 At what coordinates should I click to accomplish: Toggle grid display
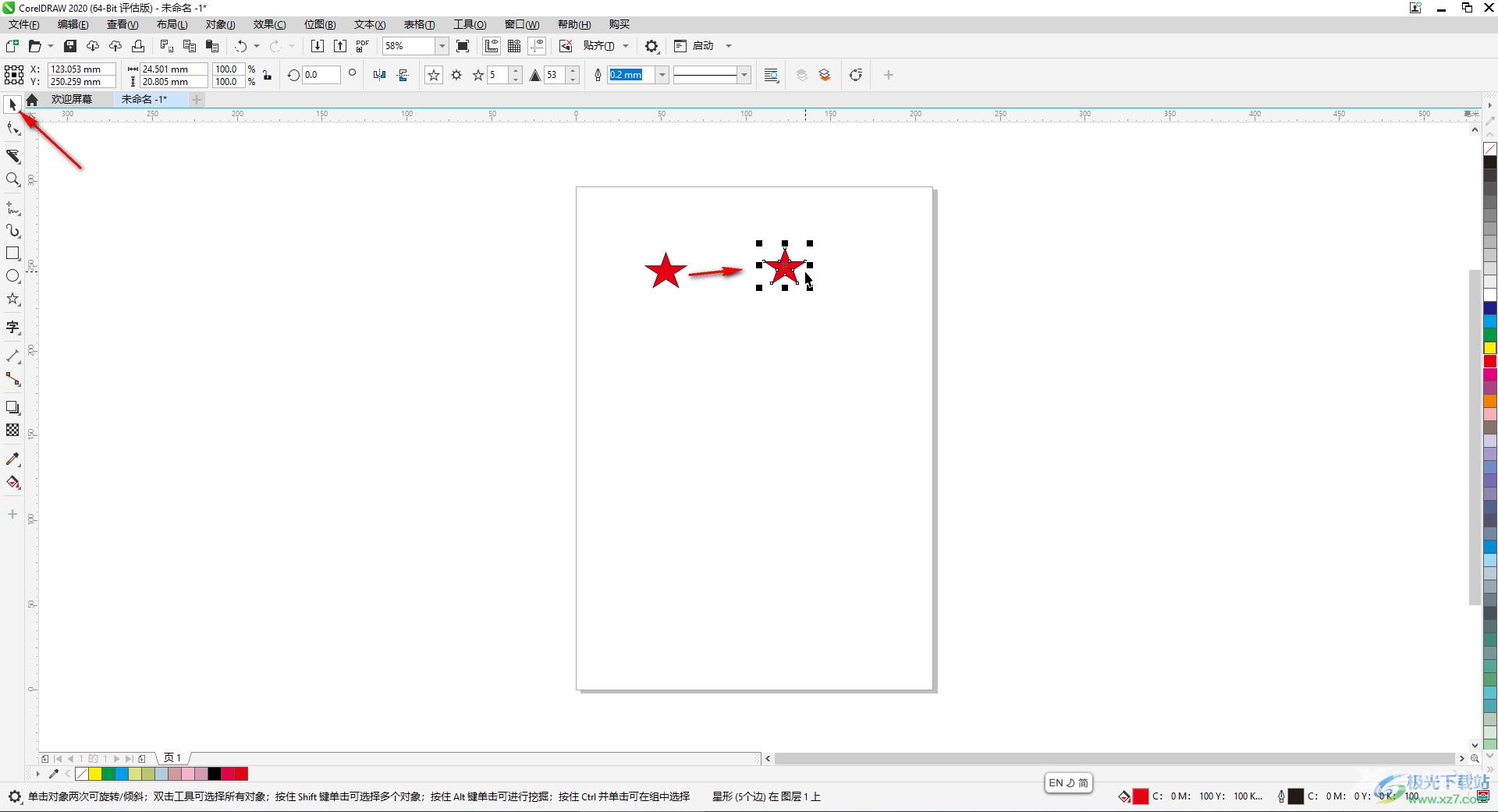click(514, 46)
